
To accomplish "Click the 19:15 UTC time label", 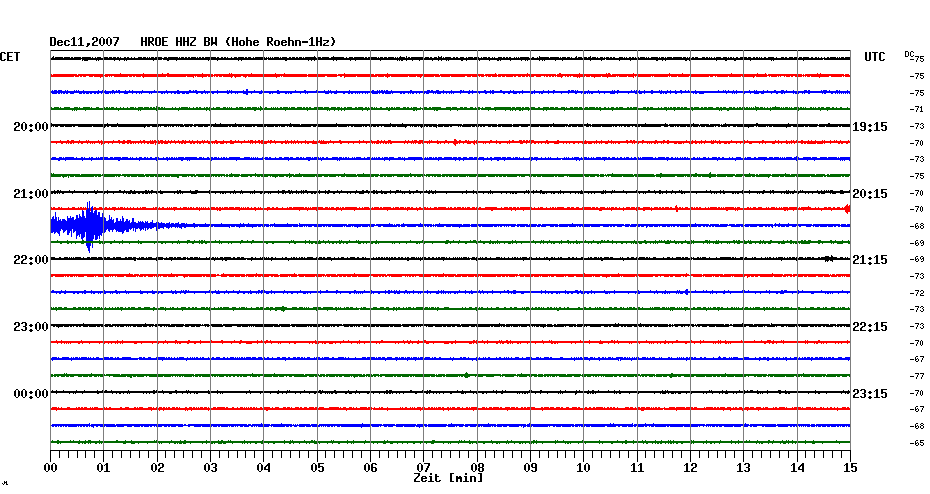I will click(870, 127).
